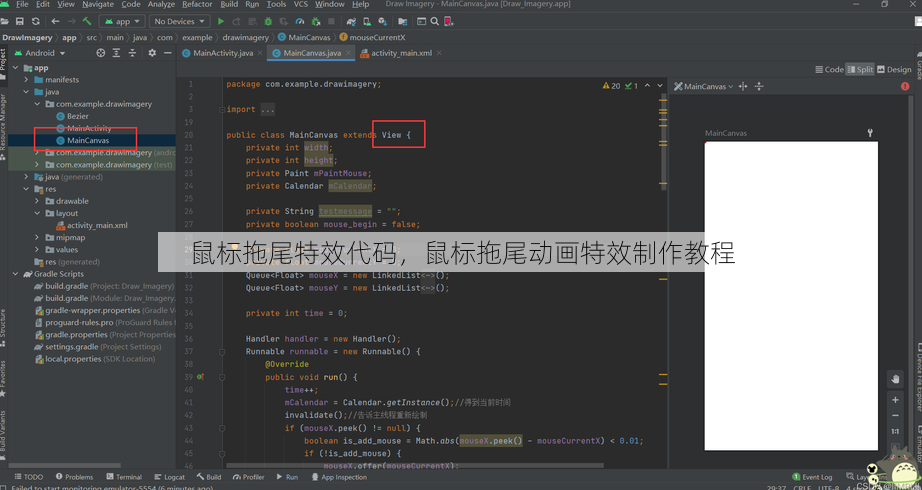The image size is (922, 490).
Task: Open the Logcat tool window
Action: coord(169,477)
